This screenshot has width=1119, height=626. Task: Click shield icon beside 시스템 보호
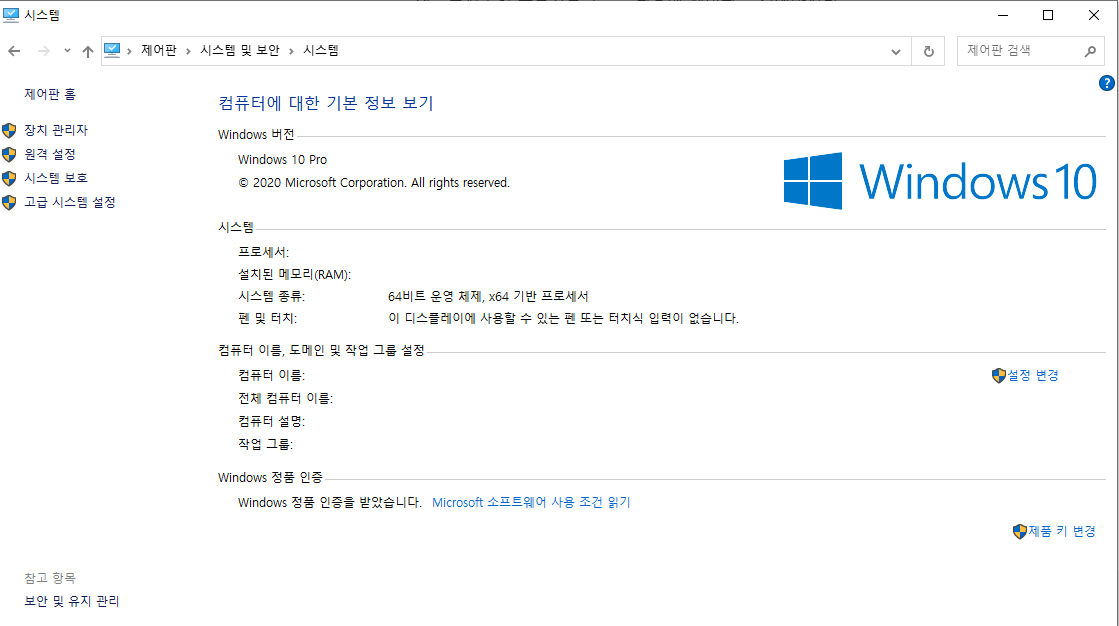click(9, 178)
